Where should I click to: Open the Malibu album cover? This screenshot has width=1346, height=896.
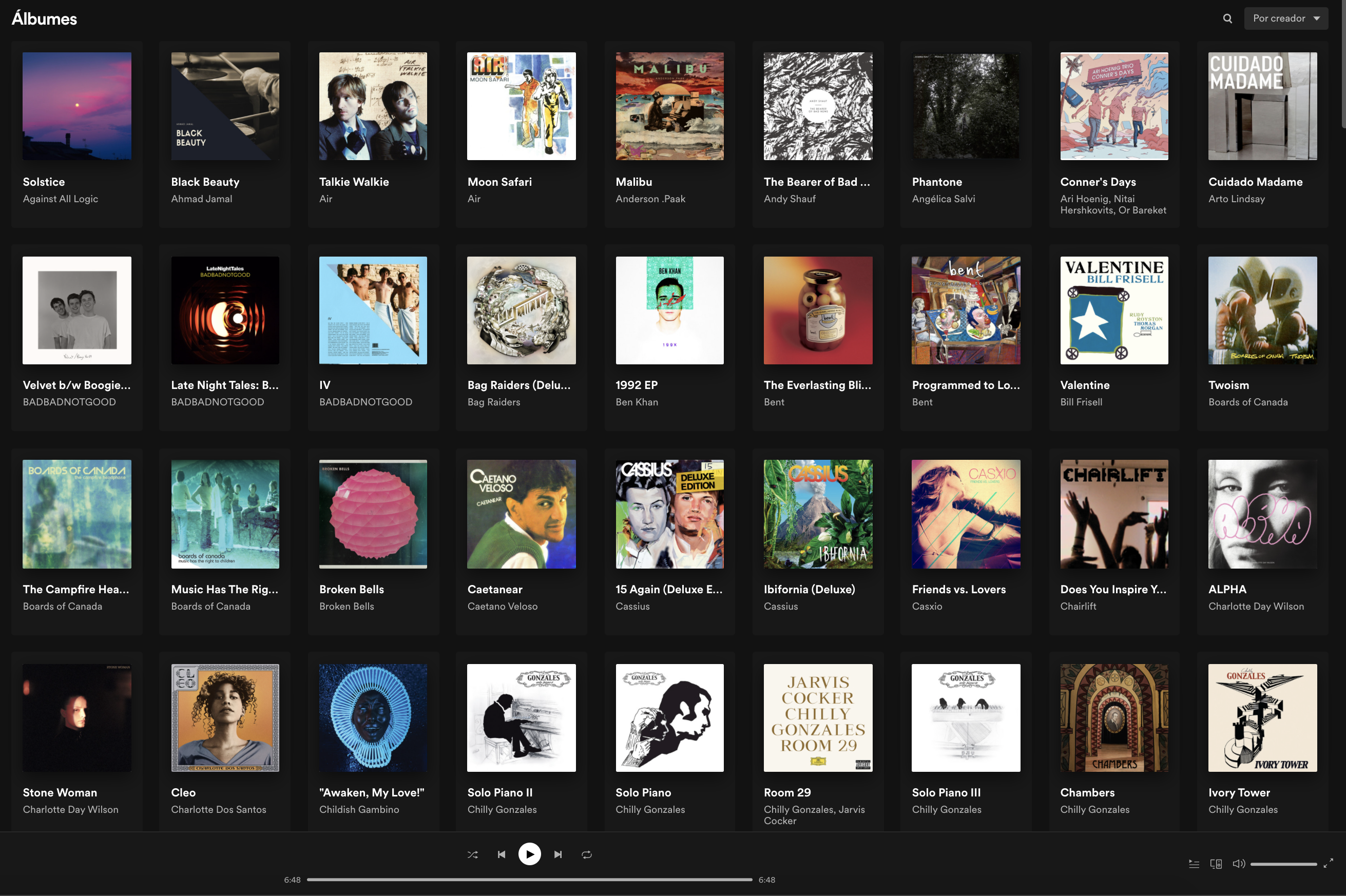[669, 106]
